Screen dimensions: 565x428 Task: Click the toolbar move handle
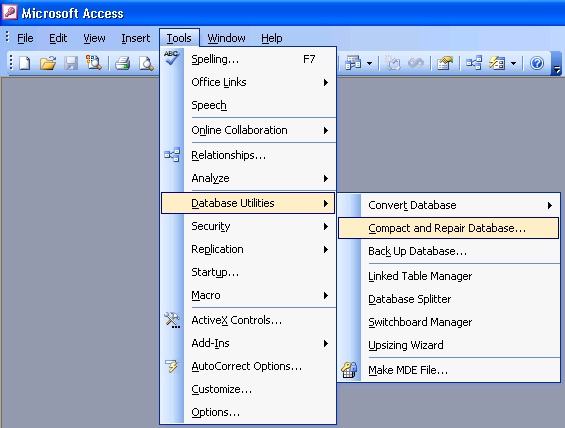11,63
